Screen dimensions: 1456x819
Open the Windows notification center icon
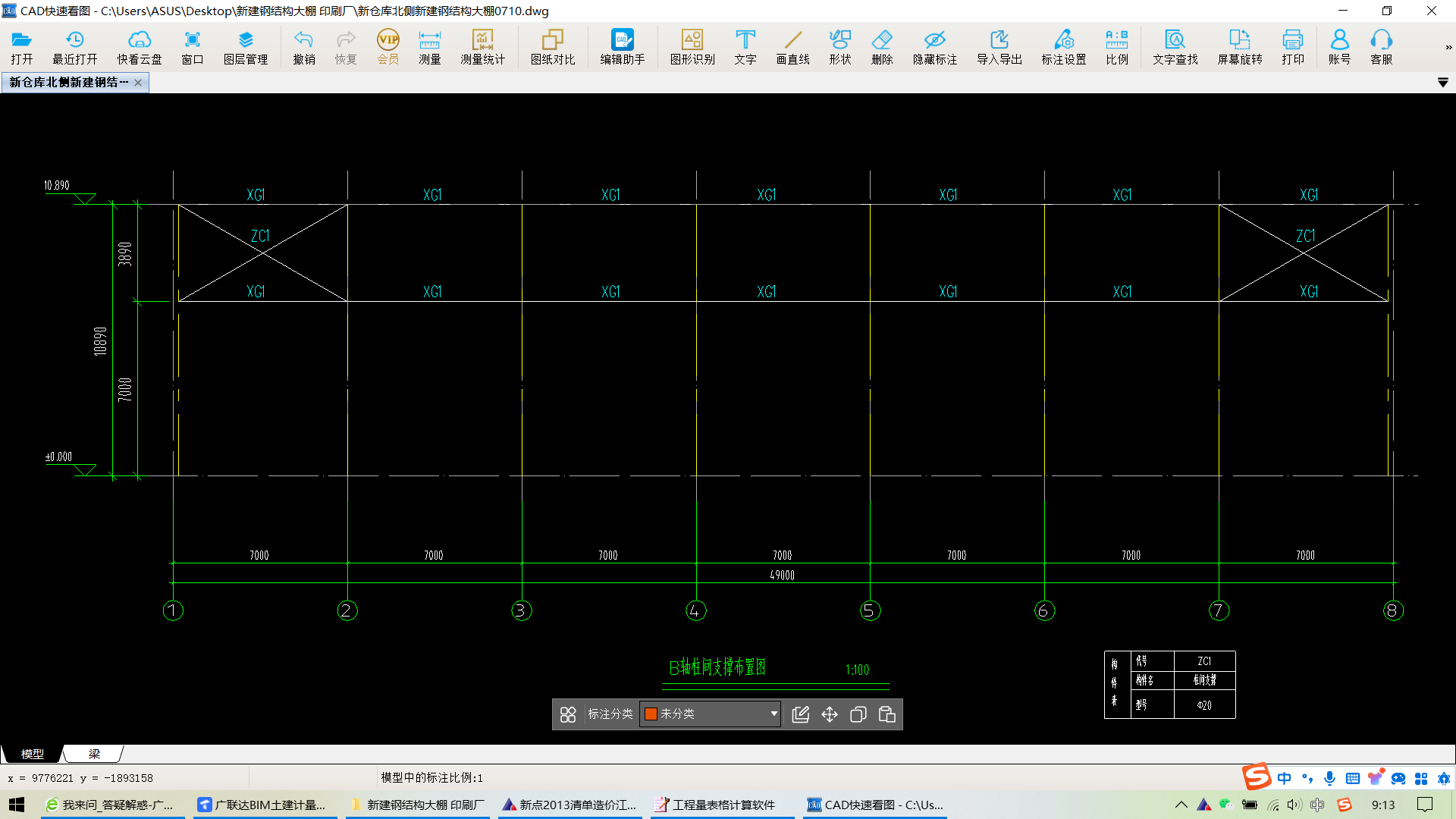tap(1425, 805)
